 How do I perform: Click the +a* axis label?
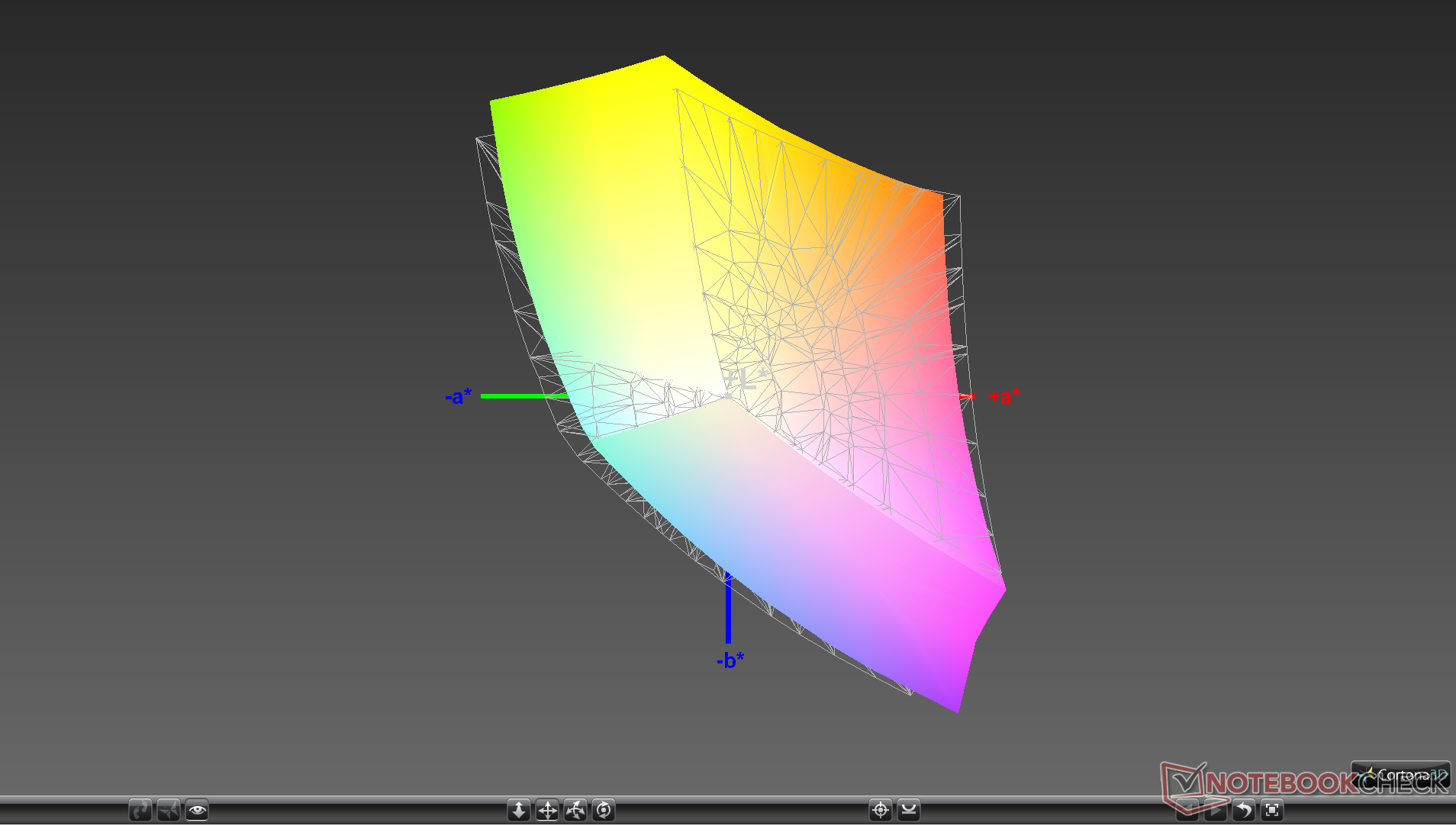click(1004, 396)
